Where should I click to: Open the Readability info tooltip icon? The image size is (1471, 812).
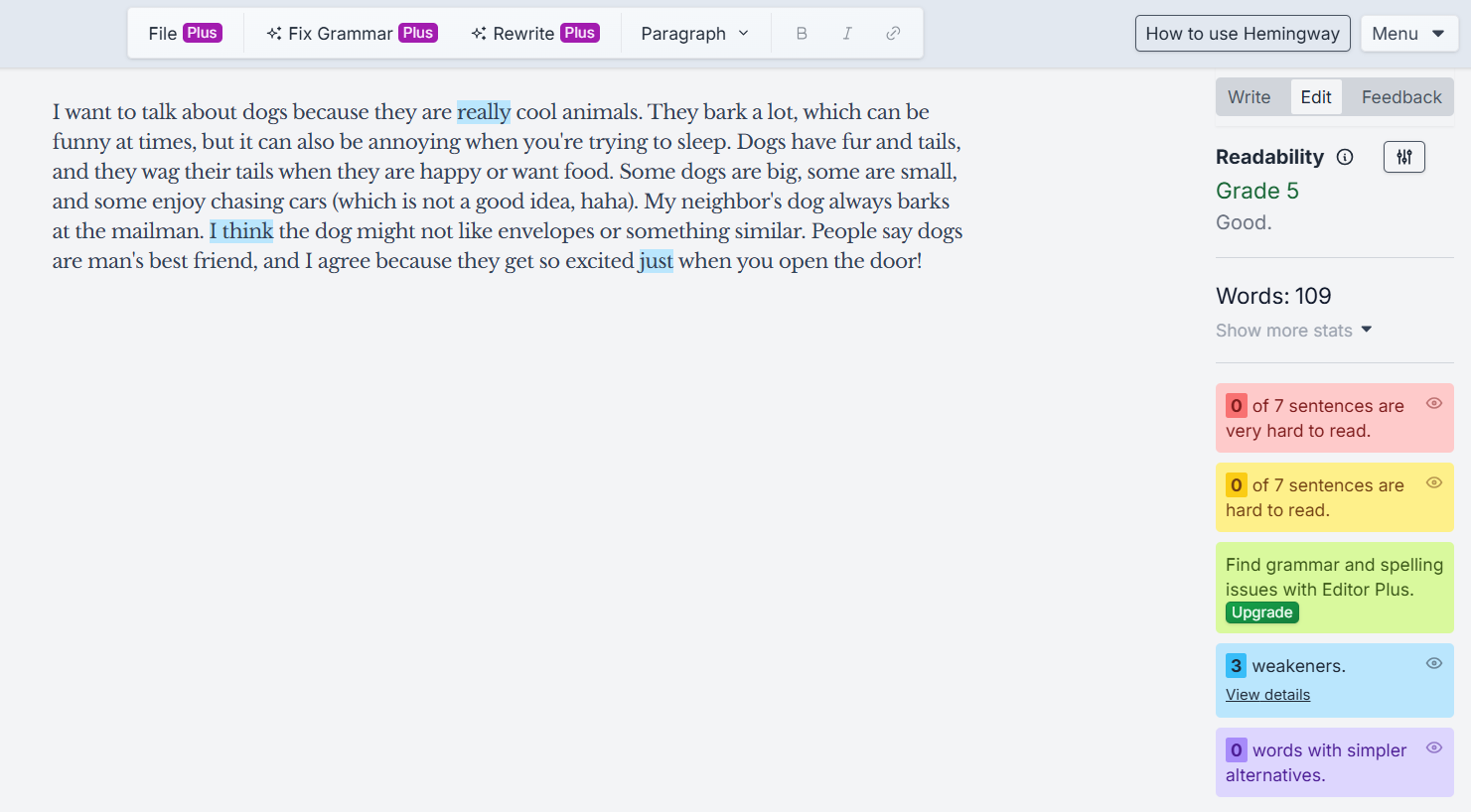tap(1346, 156)
